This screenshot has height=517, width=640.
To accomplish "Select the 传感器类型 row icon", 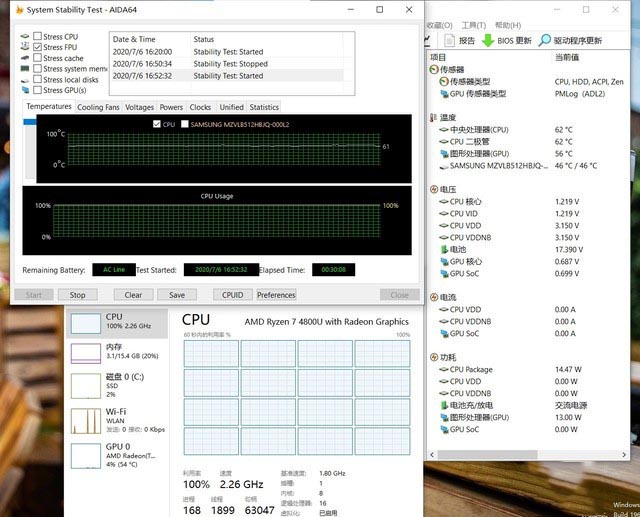I will click(444, 82).
